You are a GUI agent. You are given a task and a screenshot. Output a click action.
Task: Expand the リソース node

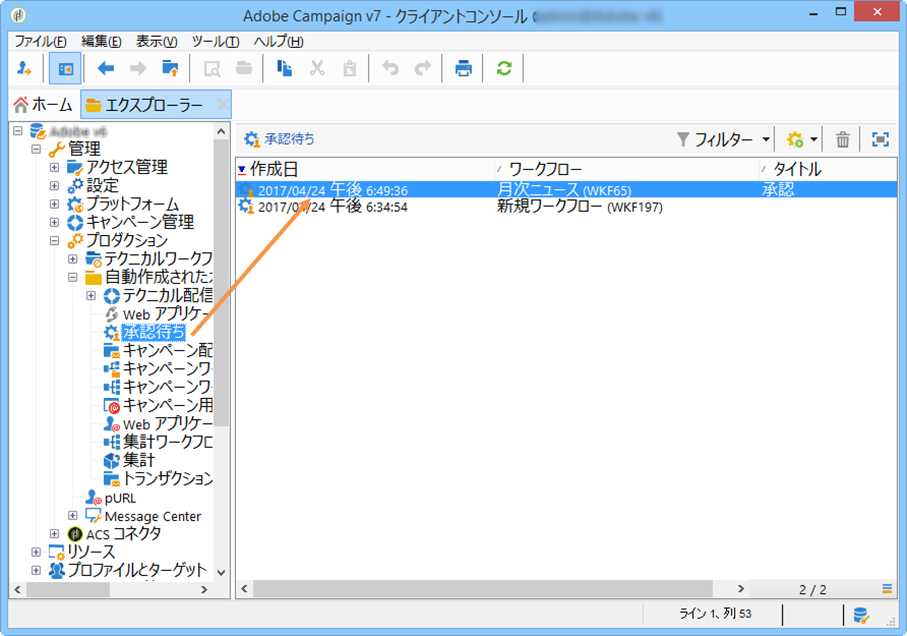pos(36,552)
